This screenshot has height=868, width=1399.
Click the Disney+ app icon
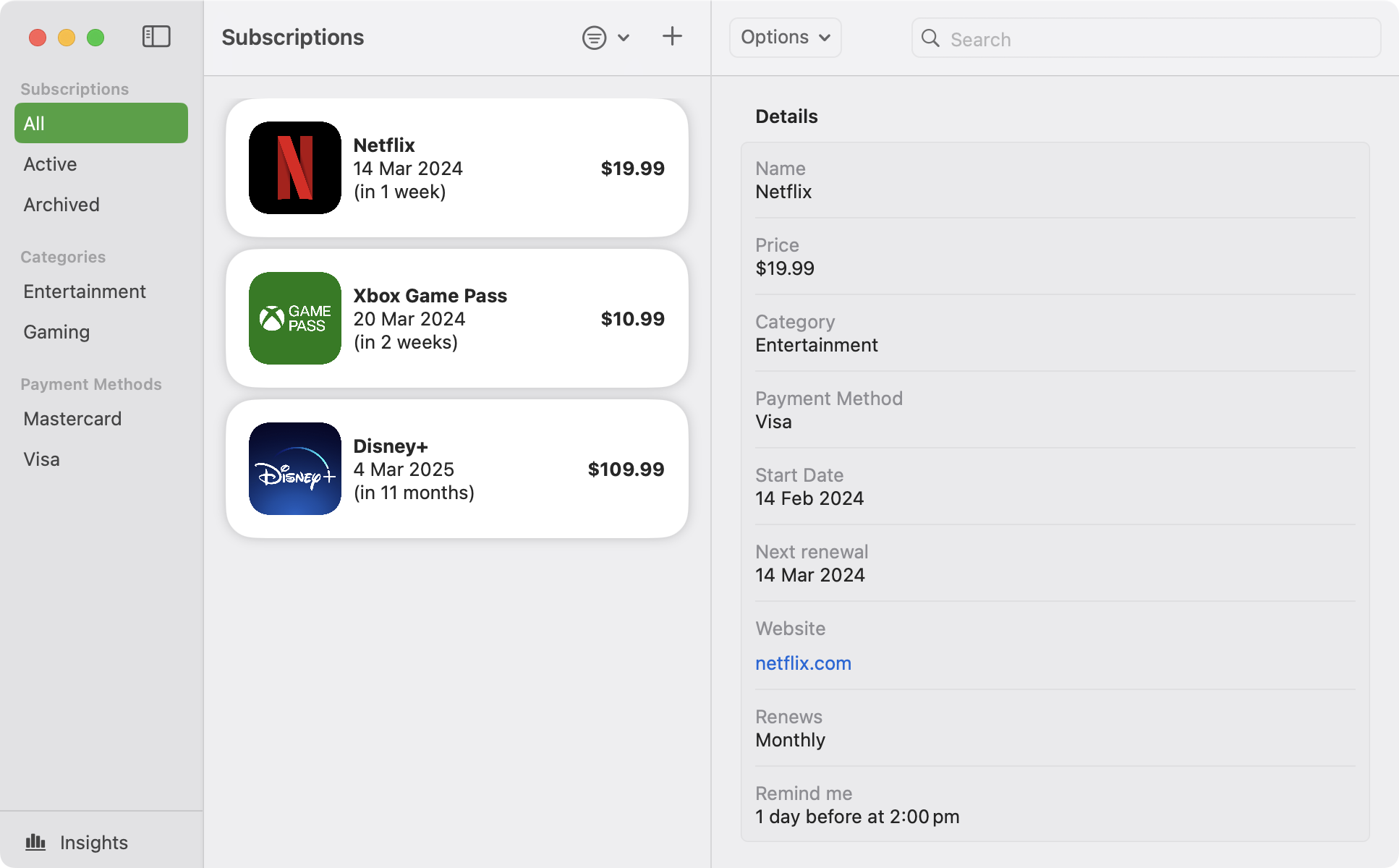pos(295,469)
